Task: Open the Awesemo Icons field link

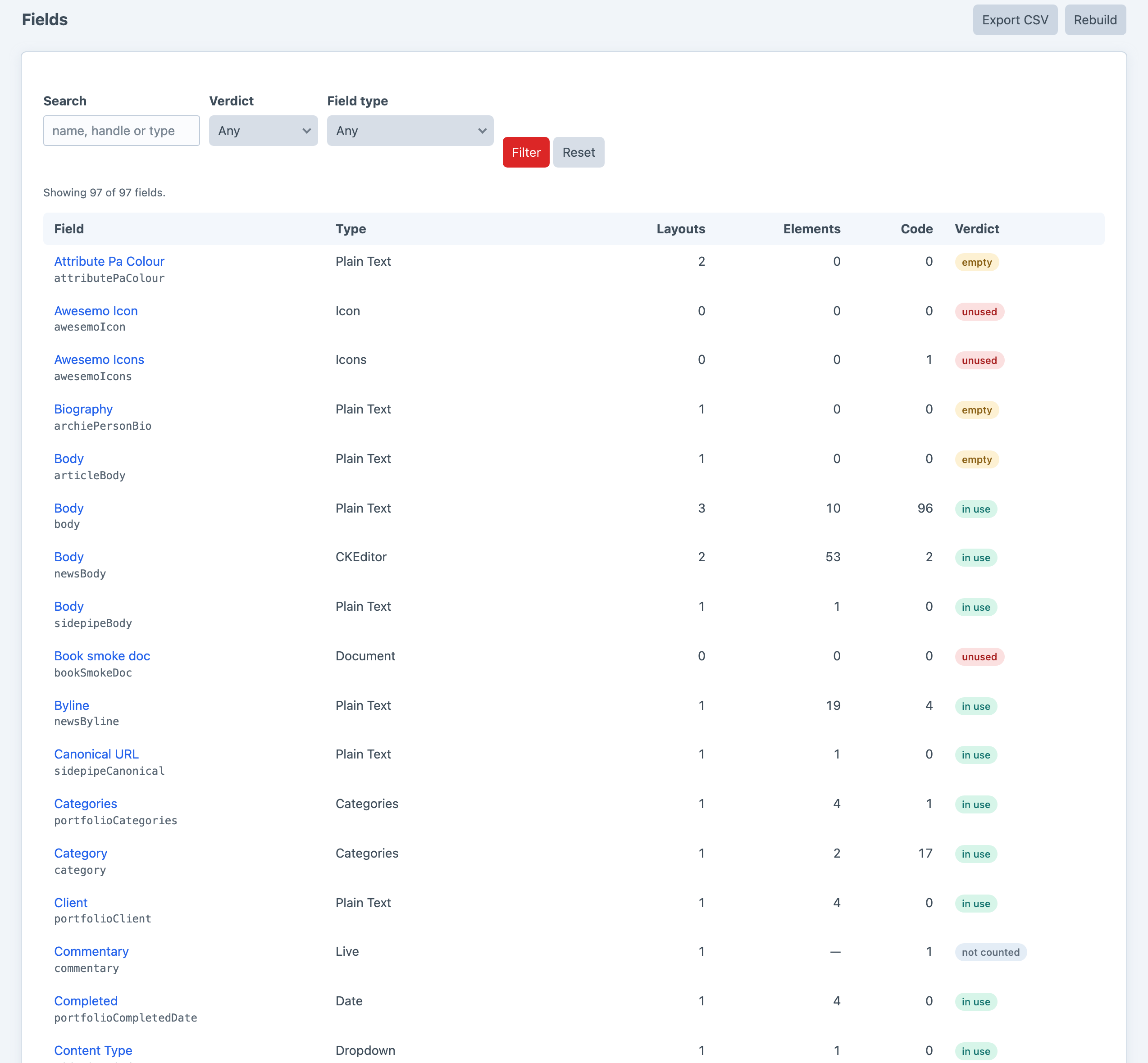Action: 99,359
